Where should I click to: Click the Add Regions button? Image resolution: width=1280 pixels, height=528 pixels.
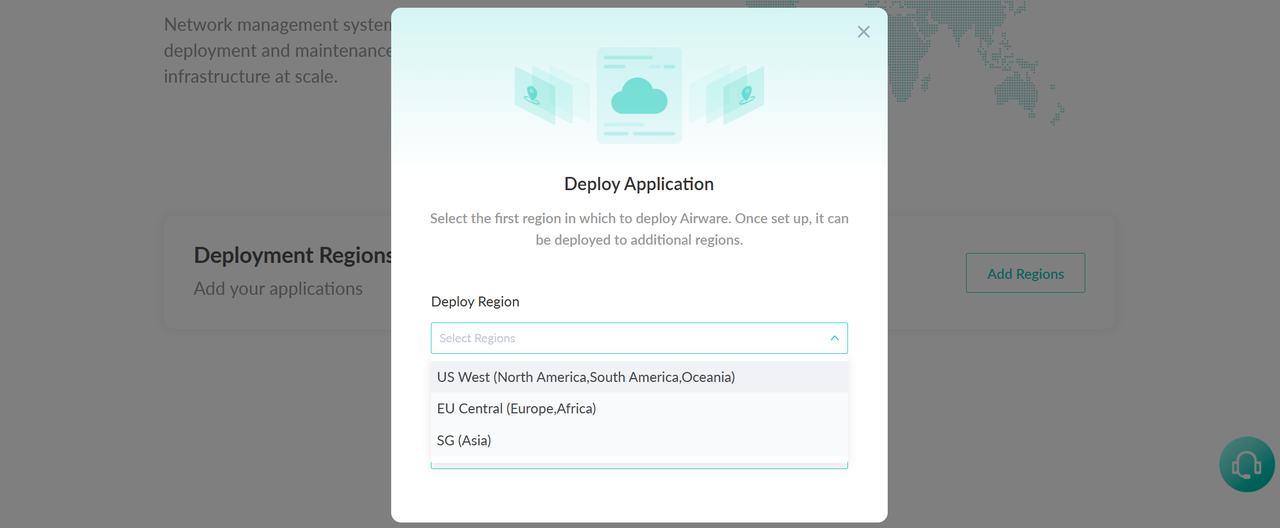[1025, 273]
